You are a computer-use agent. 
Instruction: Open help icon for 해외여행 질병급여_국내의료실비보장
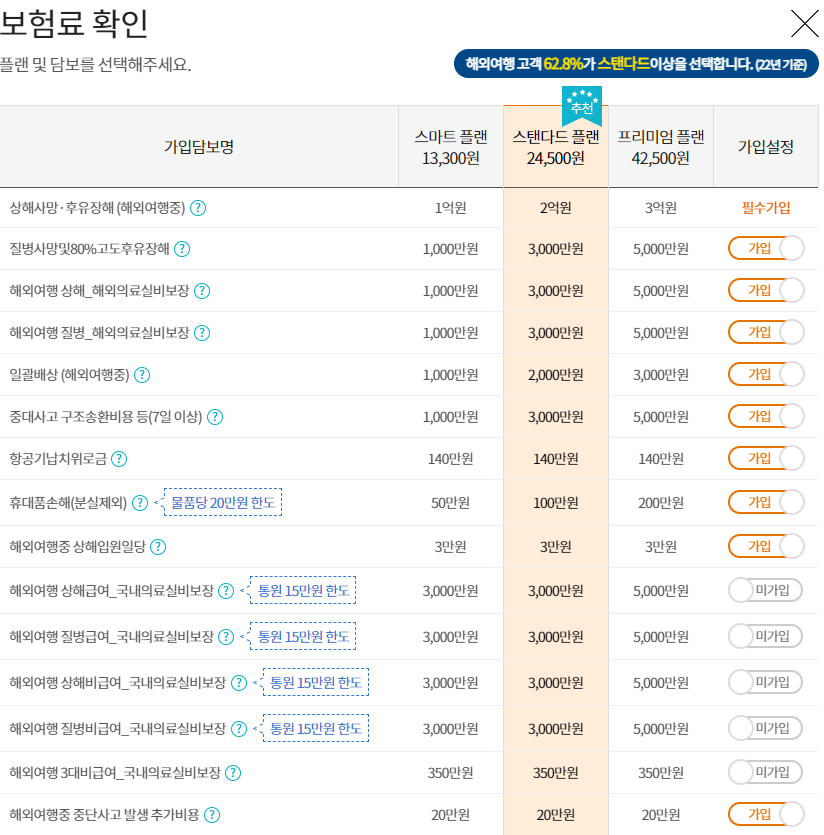coord(226,636)
